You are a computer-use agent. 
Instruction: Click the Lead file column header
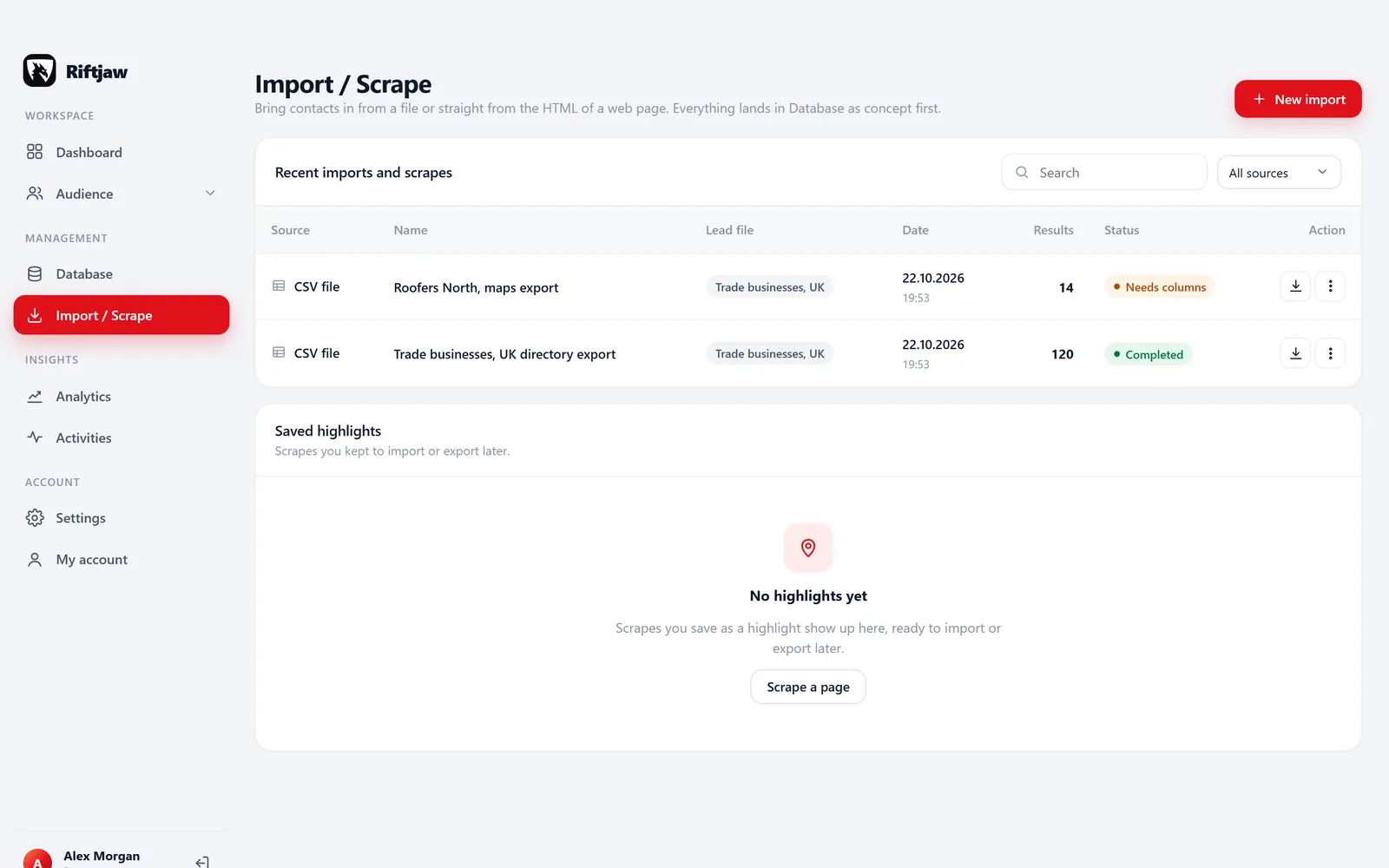729,230
